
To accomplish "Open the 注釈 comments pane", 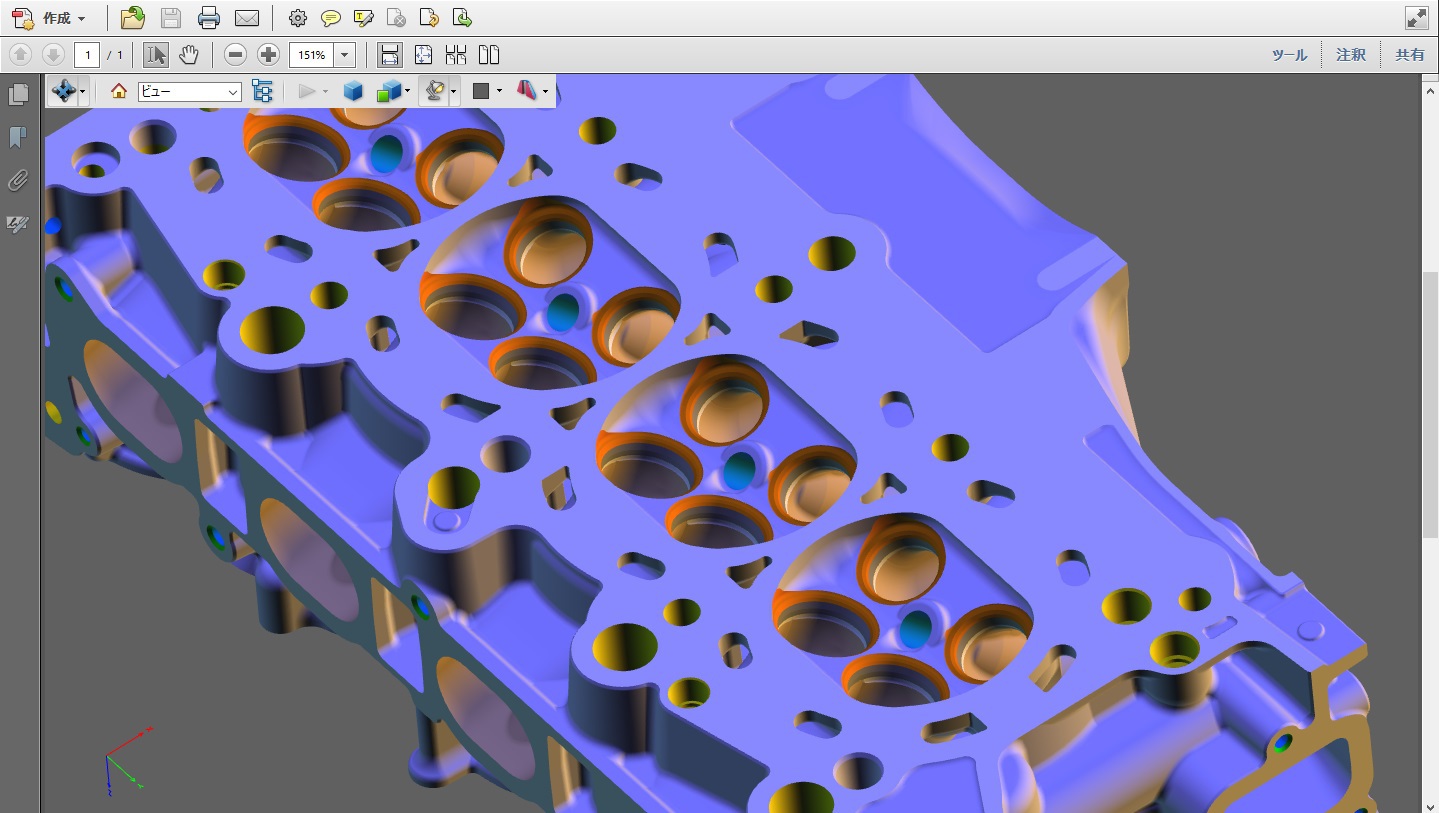I will pos(1351,55).
